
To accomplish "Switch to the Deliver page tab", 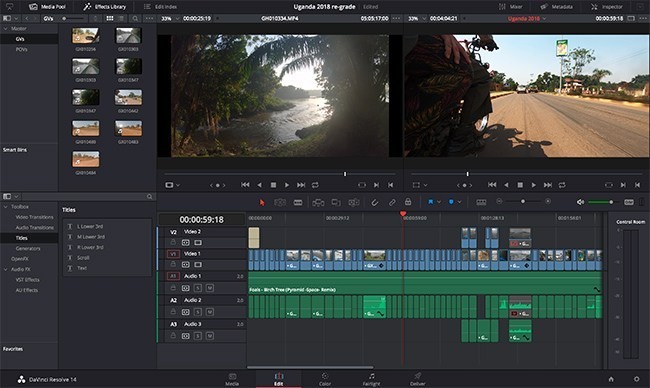I will [x=418, y=379].
